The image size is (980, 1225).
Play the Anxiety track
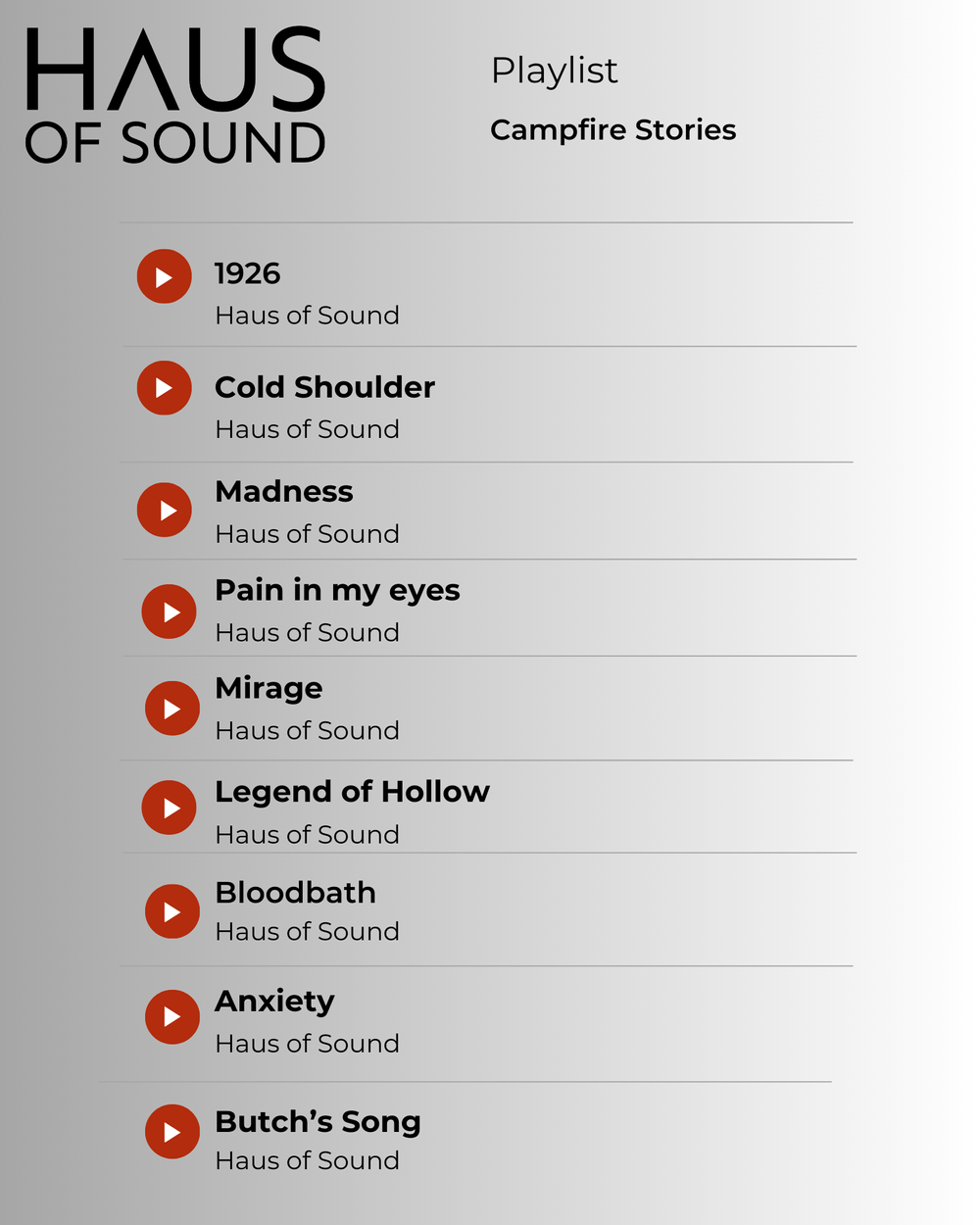pos(171,1016)
